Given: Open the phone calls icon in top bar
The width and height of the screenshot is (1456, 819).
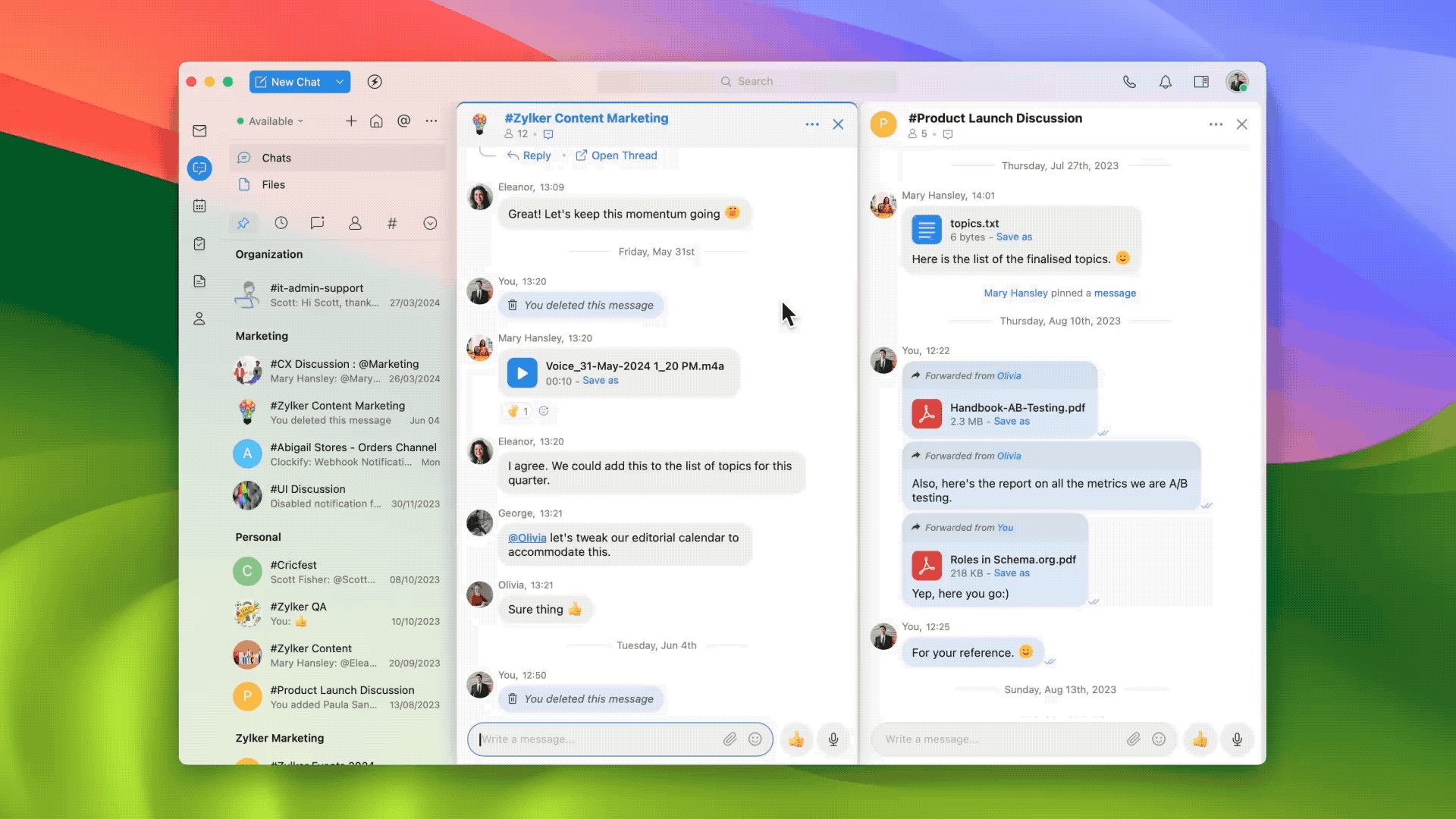Looking at the screenshot, I should 1129,82.
